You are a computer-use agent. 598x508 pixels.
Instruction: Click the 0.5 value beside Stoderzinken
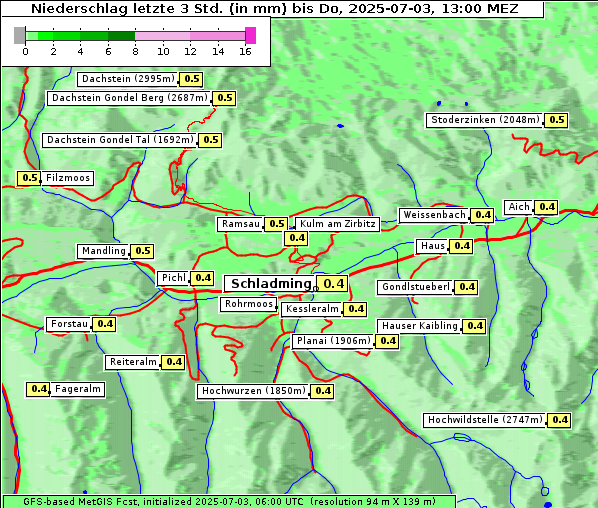pyautogui.click(x=556, y=120)
